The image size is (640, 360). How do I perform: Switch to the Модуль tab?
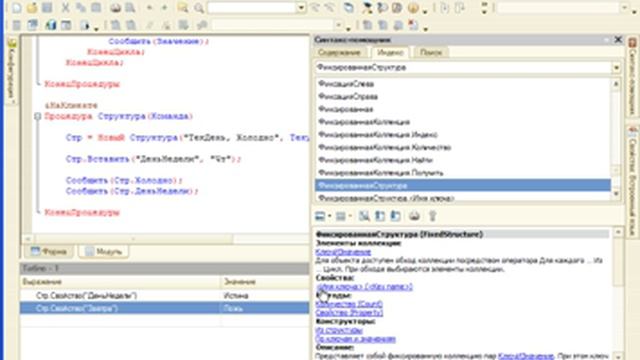tap(104, 251)
